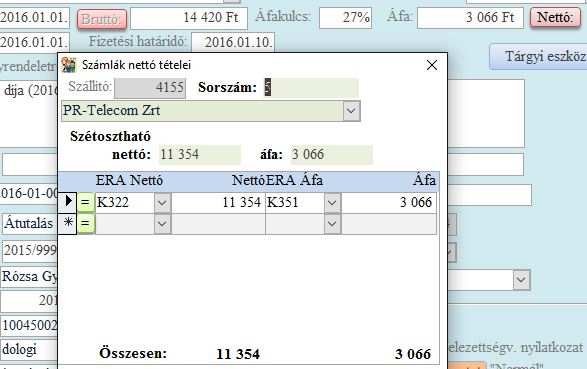Click the Sorszám input field
The height and width of the screenshot is (369, 587).
pyautogui.click(x=311, y=88)
